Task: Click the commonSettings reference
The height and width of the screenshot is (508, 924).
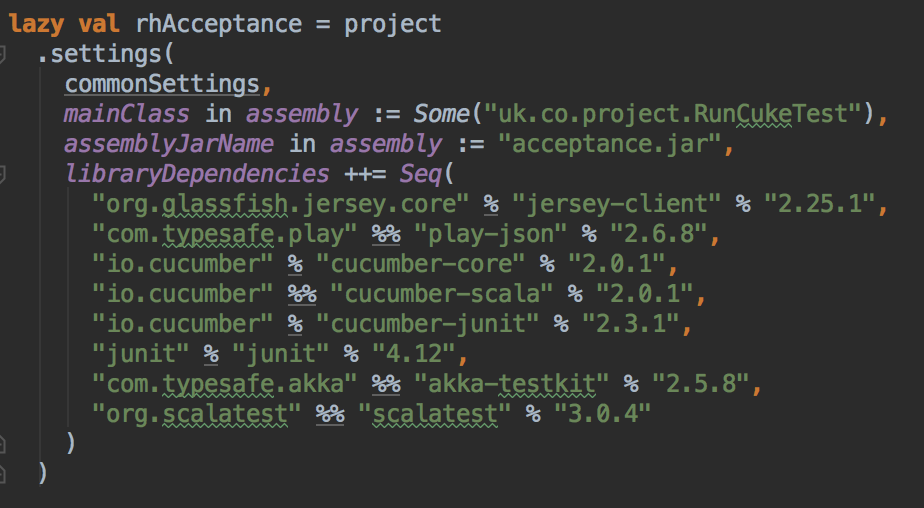Action: coord(162,83)
